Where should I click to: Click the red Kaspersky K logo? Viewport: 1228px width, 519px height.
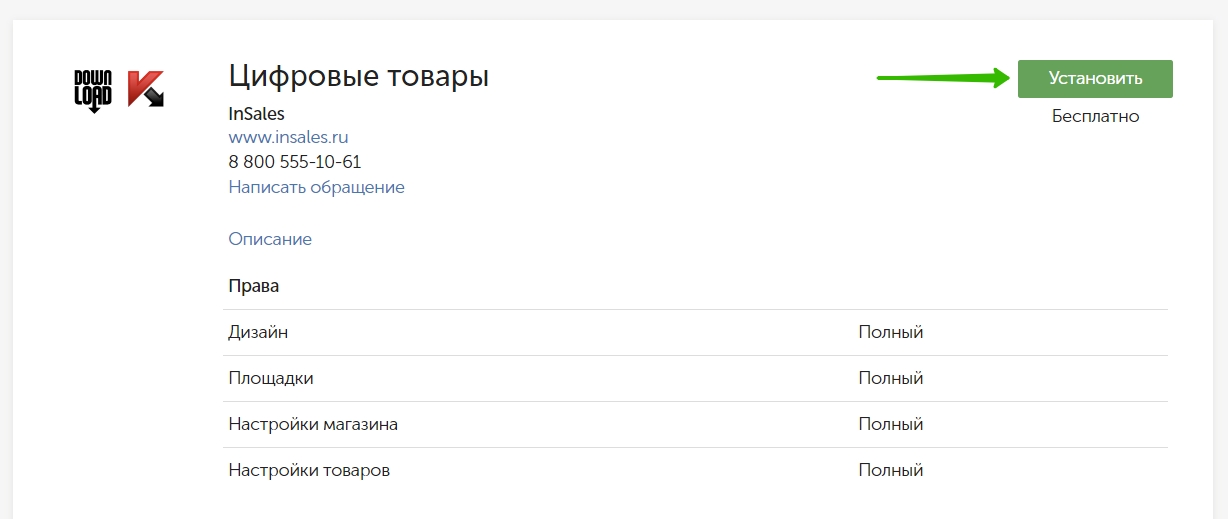click(x=146, y=89)
